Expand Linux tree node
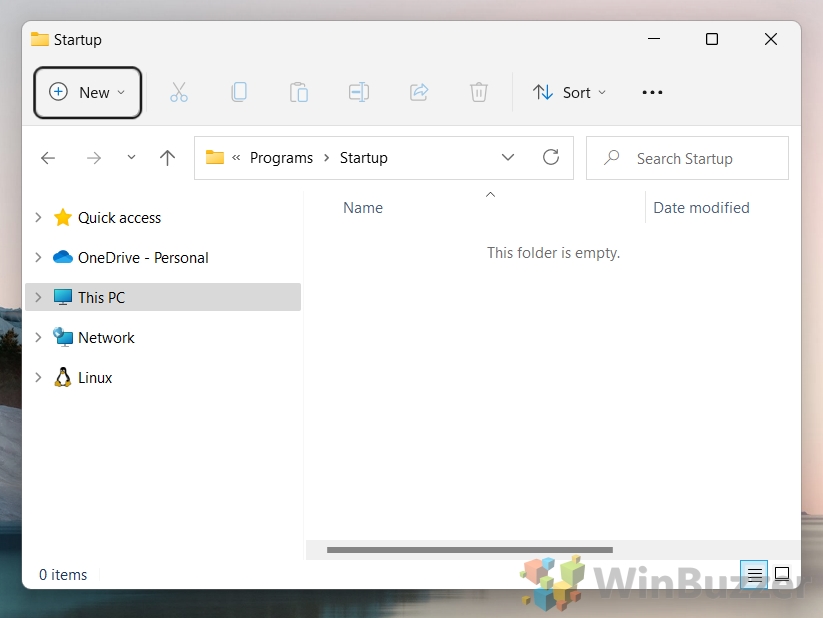Image resolution: width=823 pixels, height=618 pixels. point(38,378)
